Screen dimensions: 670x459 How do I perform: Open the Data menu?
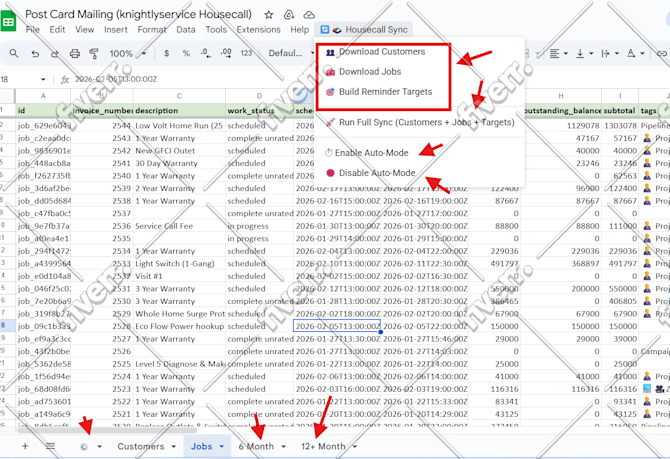(x=185, y=29)
